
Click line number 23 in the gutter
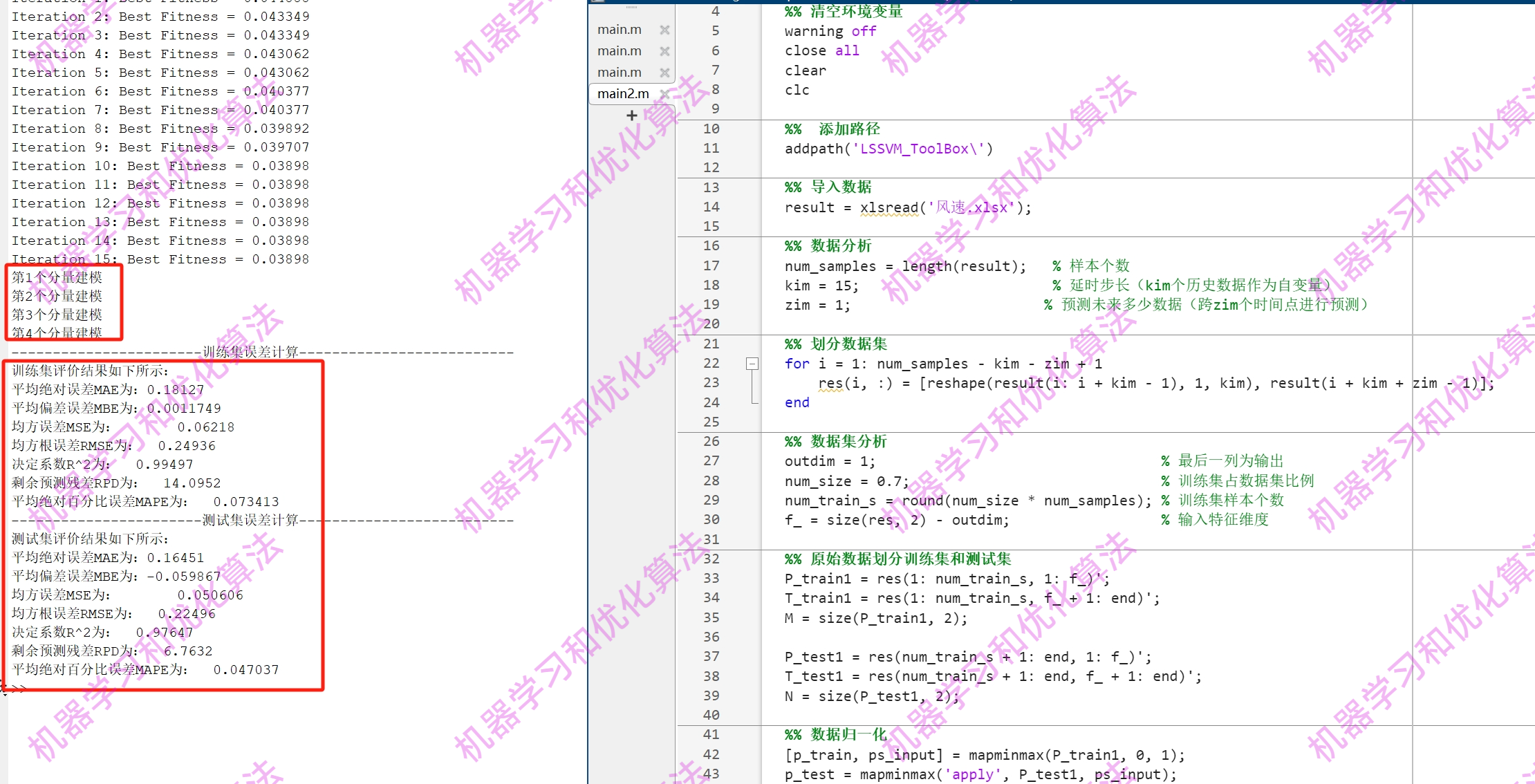pos(711,382)
